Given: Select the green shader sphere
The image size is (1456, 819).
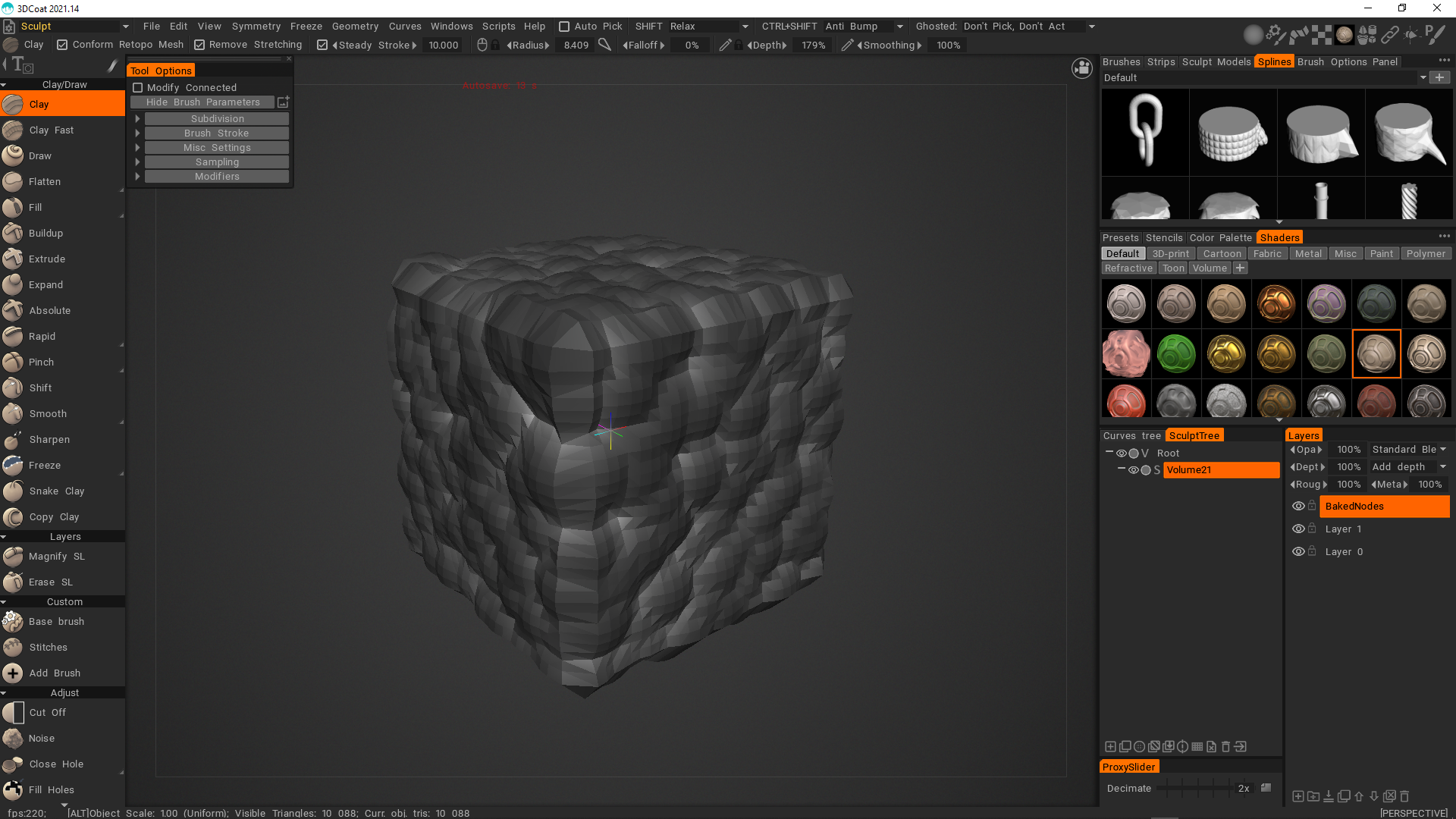Looking at the screenshot, I should pos(1176,354).
